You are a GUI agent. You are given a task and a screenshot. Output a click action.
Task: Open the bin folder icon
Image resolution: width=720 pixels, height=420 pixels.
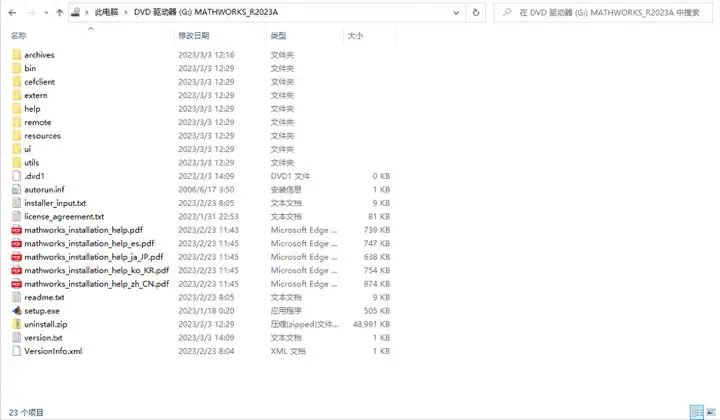[17, 68]
